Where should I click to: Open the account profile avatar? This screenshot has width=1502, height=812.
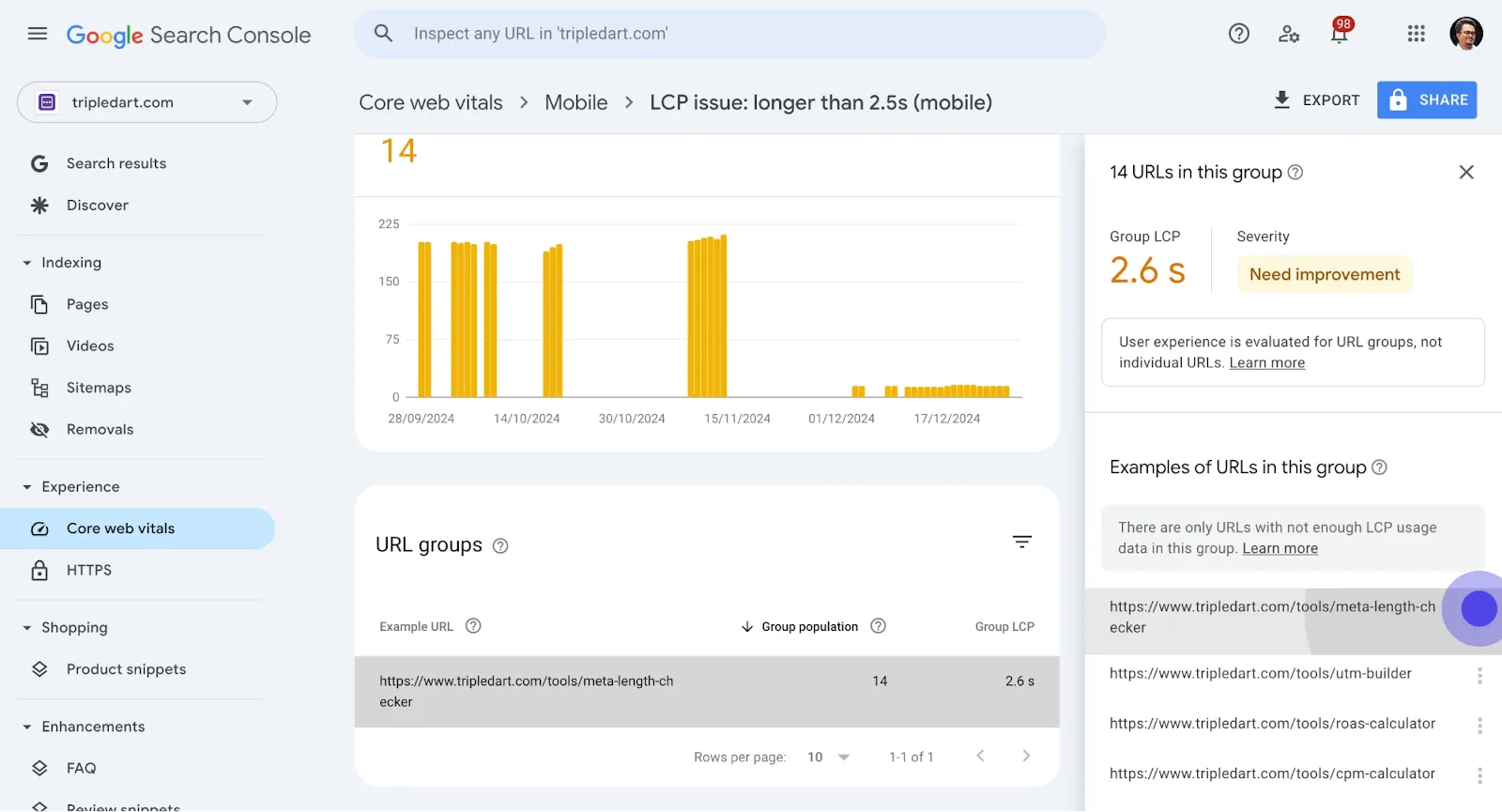[x=1466, y=34]
